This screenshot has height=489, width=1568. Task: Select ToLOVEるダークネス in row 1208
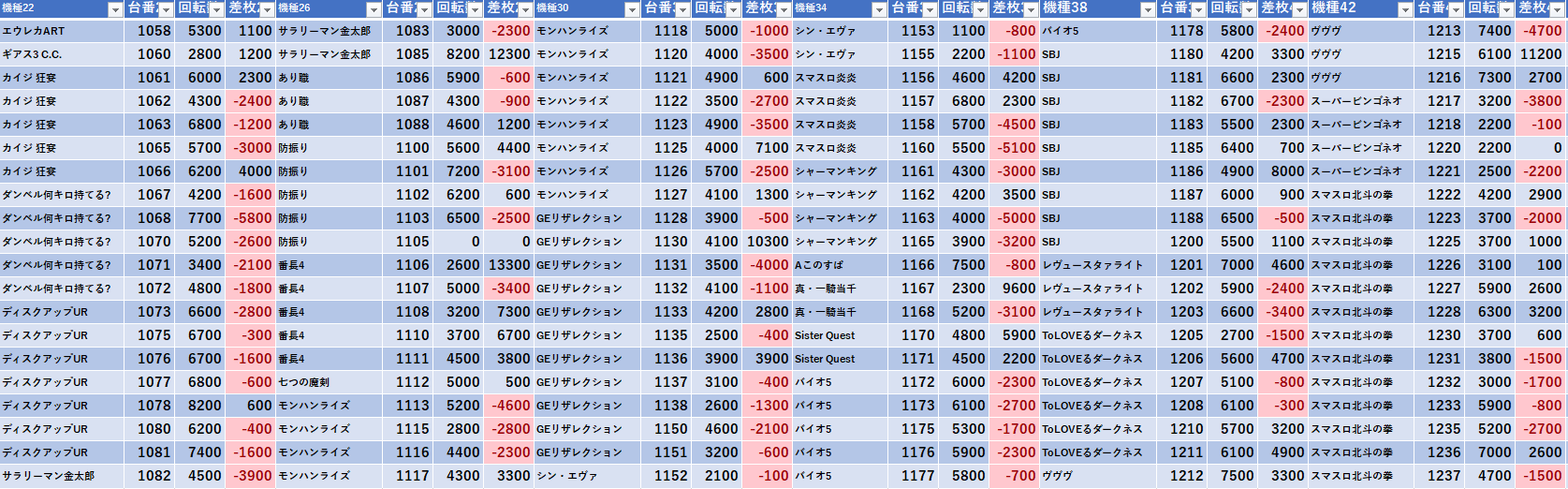1099,406
